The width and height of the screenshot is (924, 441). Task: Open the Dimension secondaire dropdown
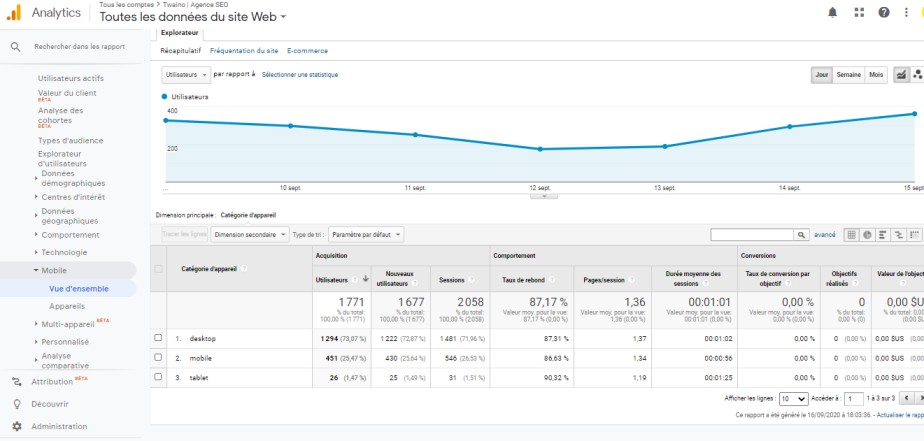tap(250, 235)
